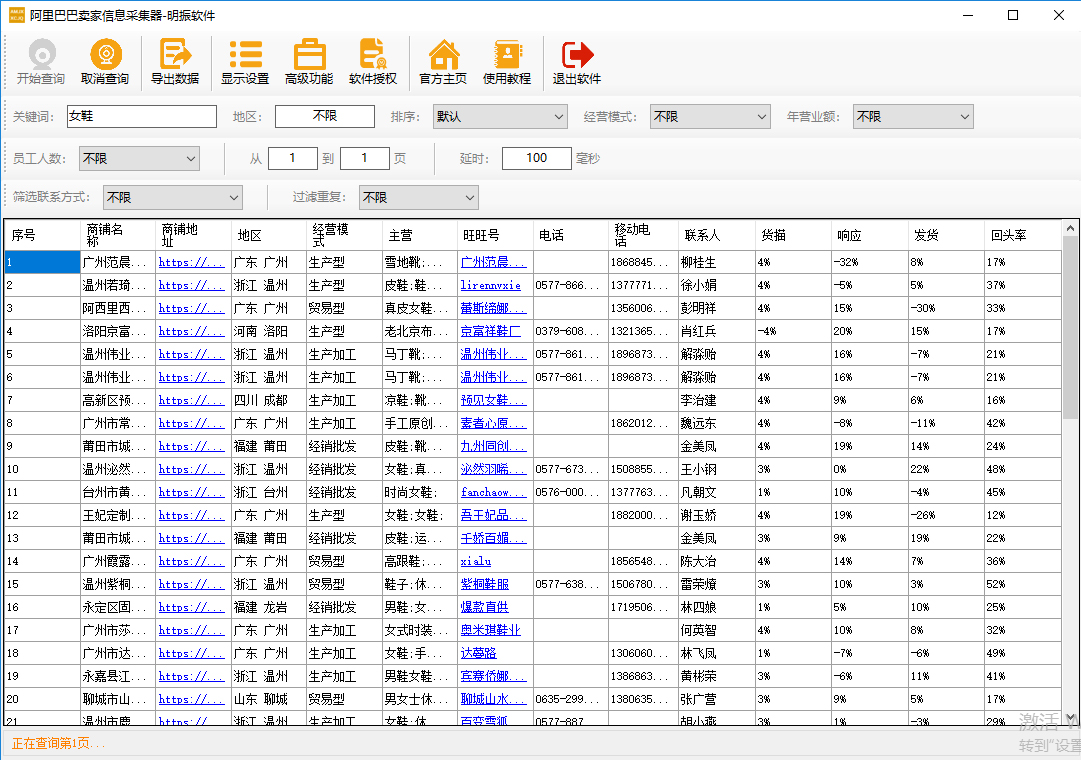This screenshot has width=1081, height=760.
Task: Click the 取消查询 cancel query icon
Action: point(105,62)
